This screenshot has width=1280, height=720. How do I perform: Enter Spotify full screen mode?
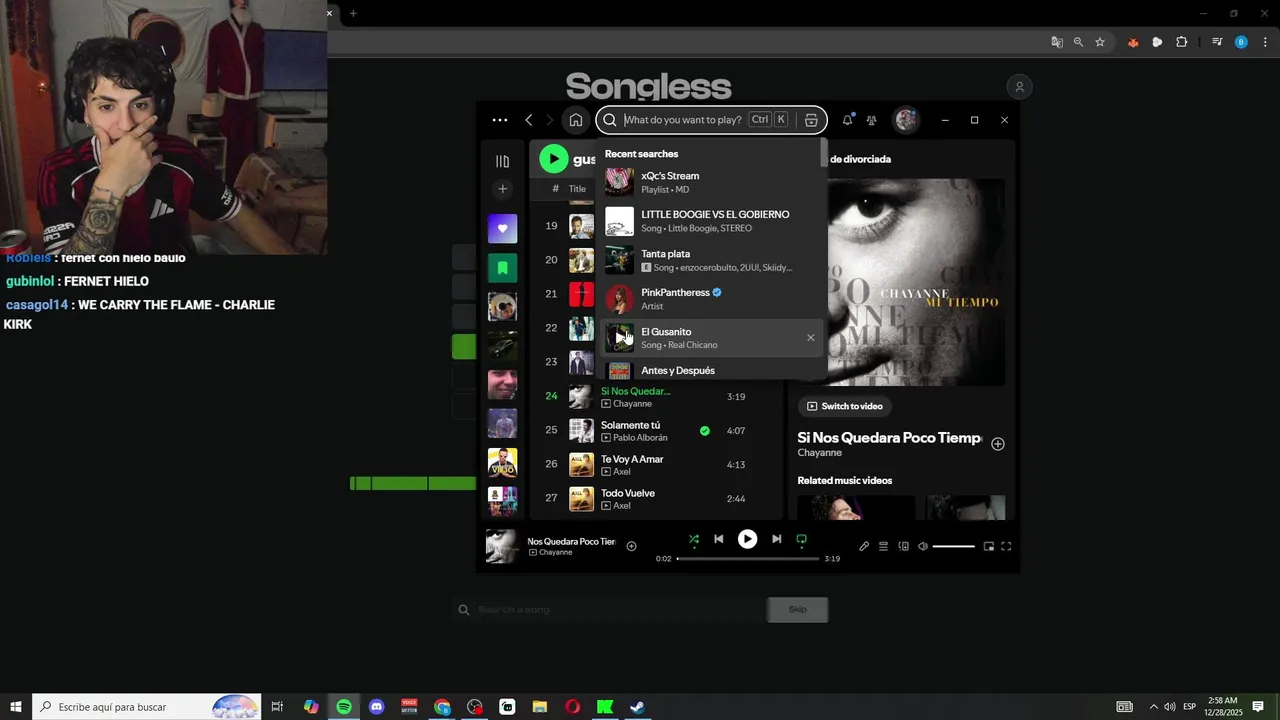tap(1006, 547)
